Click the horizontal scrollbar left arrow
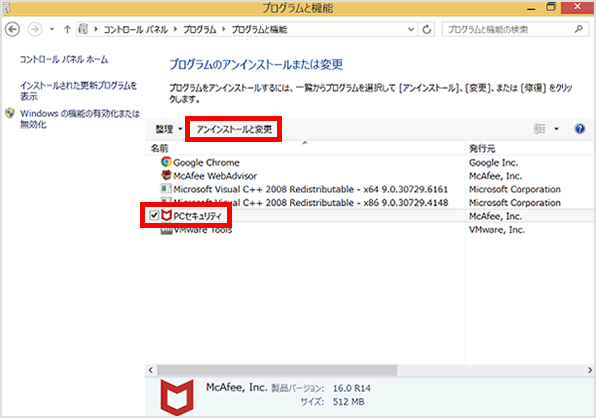The image size is (596, 418). coord(151,370)
